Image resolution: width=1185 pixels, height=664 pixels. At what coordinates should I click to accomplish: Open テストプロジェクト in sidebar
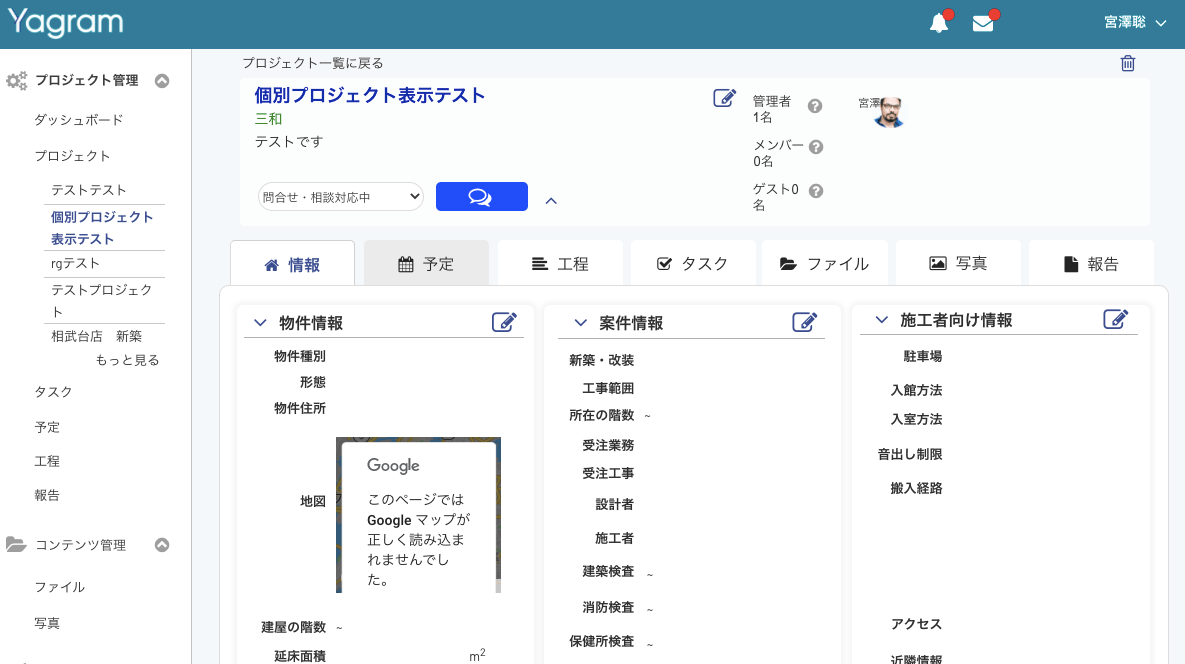click(103, 300)
